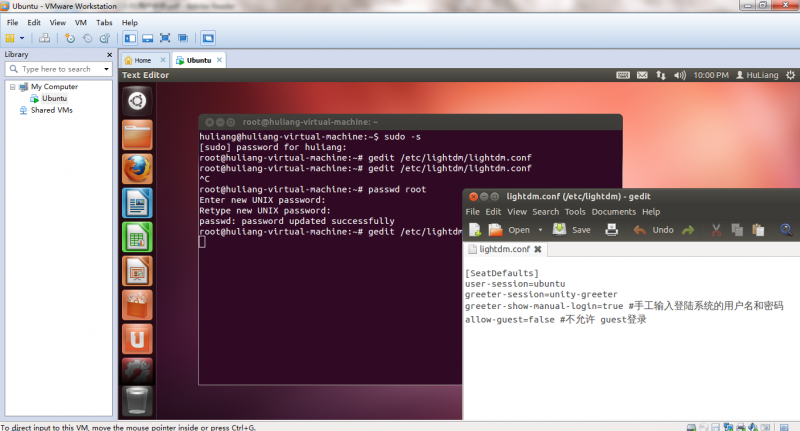Open LibreOffice Calc from the launcher

pos(137,237)
